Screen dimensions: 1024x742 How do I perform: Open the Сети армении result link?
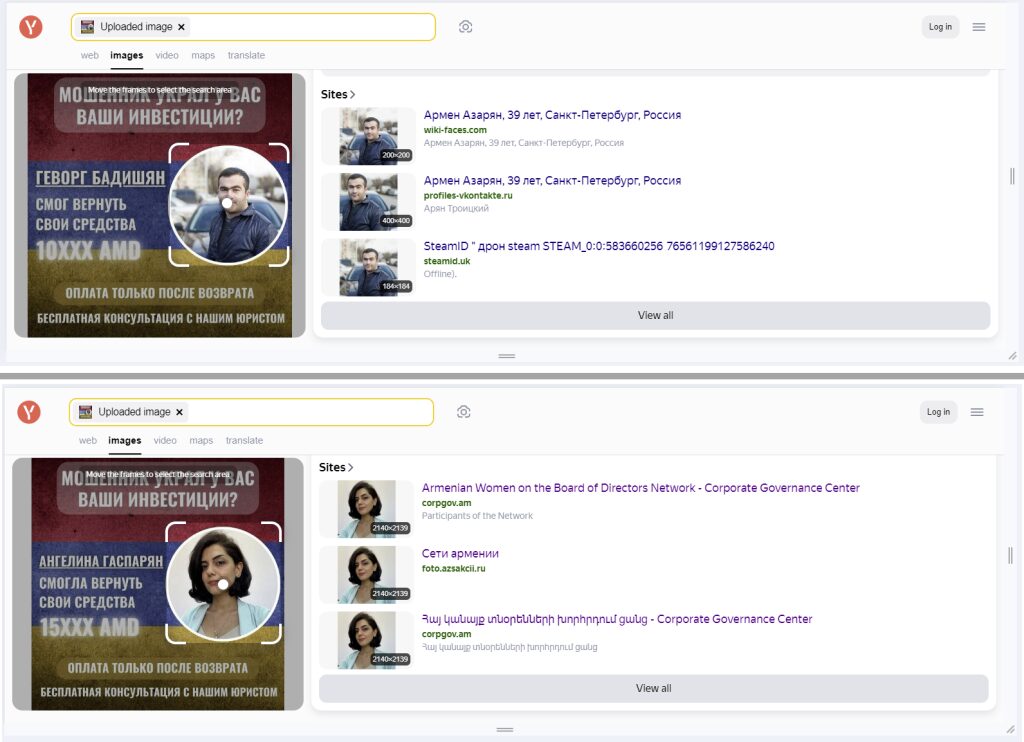[x=460, y=554]
